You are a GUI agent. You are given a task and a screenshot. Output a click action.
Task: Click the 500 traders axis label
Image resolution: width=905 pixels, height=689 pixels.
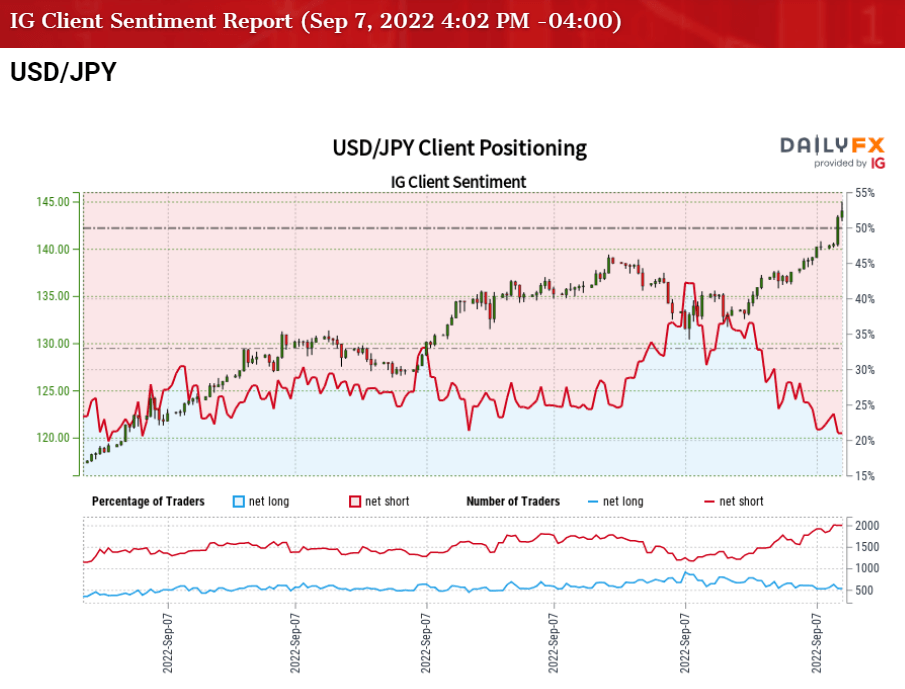[x=864, y=590]
